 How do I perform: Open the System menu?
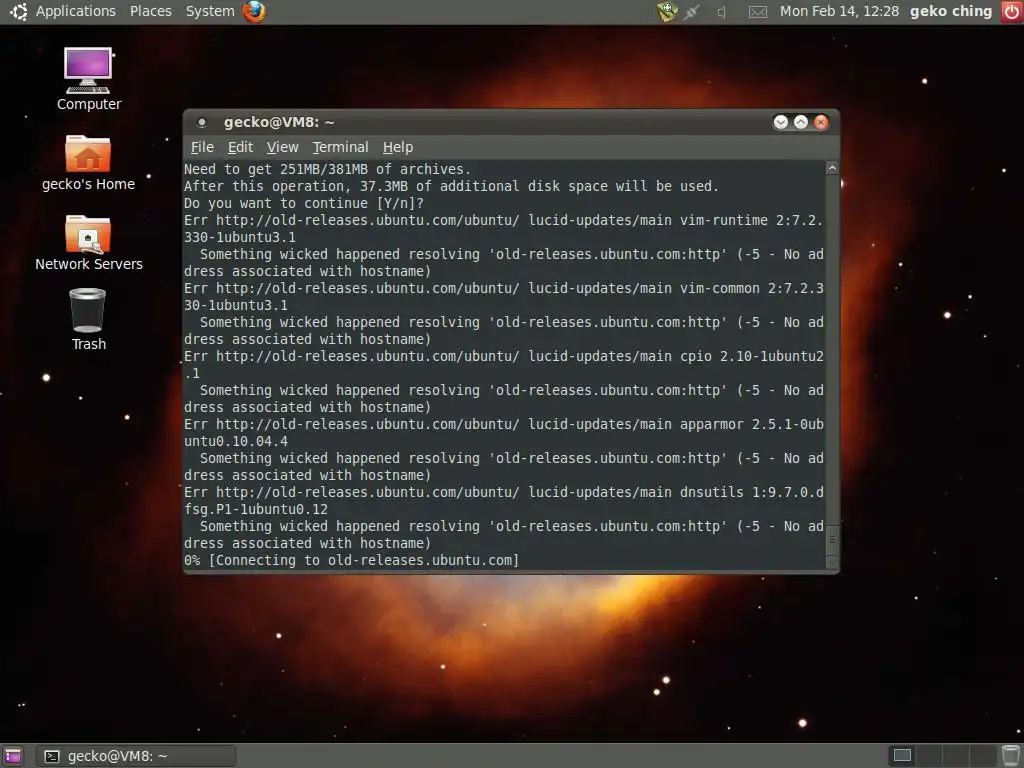point(210,11)
